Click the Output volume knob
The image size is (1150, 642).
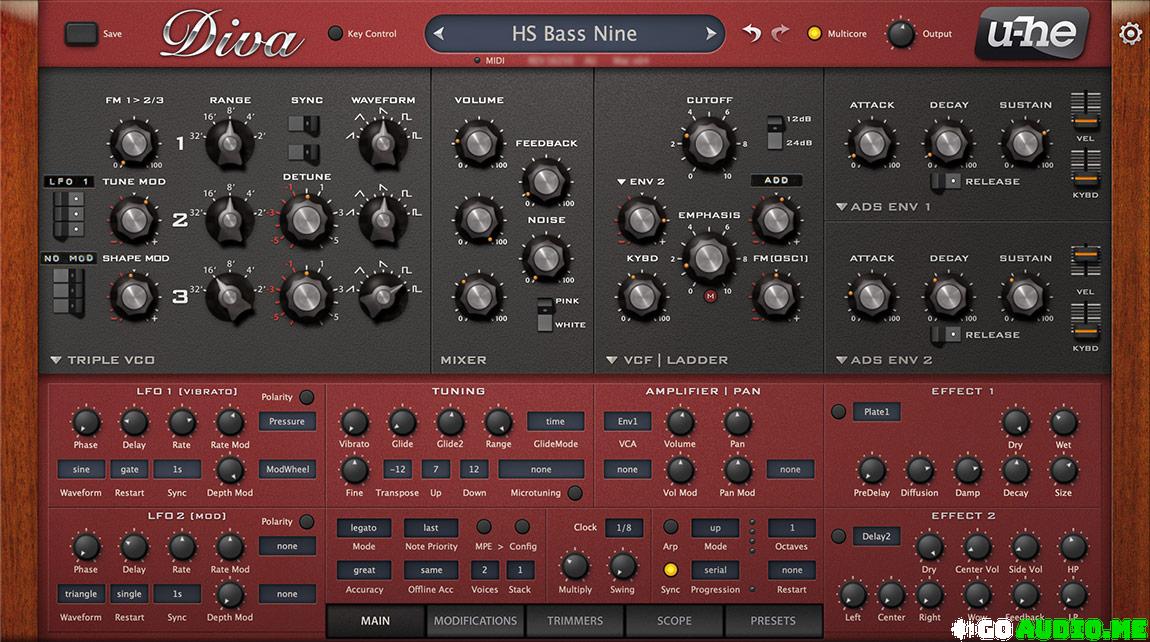coord(901,34)
